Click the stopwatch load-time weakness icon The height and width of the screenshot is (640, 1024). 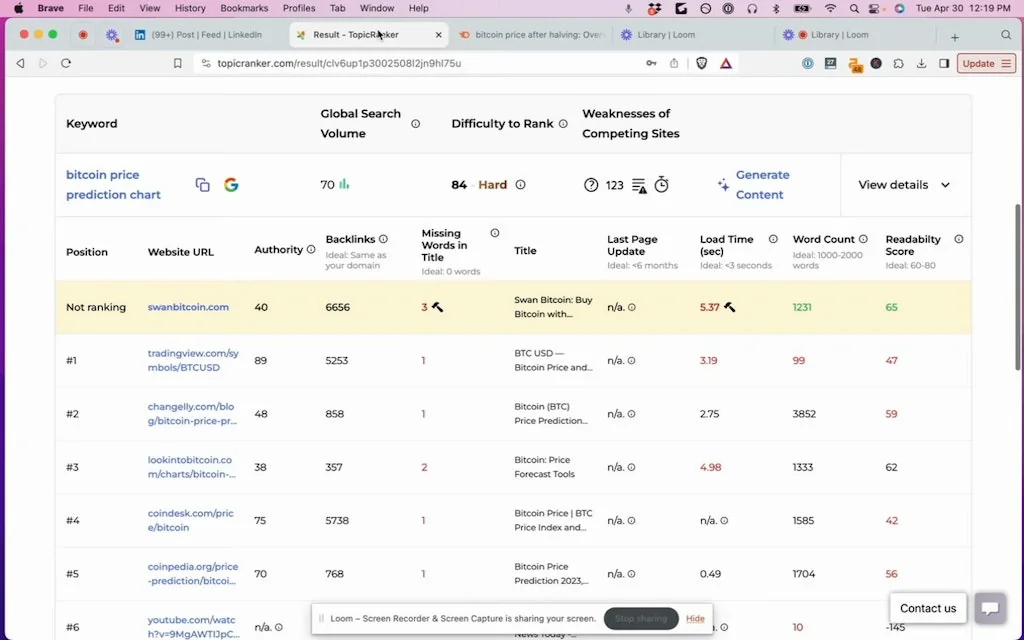pyautogui.click(x=662, y=185)
